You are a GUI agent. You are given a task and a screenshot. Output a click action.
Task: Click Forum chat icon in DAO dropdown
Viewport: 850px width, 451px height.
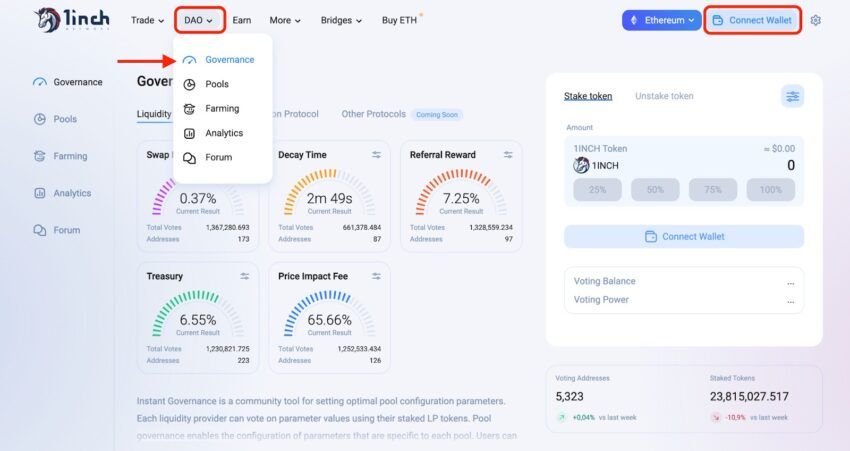point(189,158)
